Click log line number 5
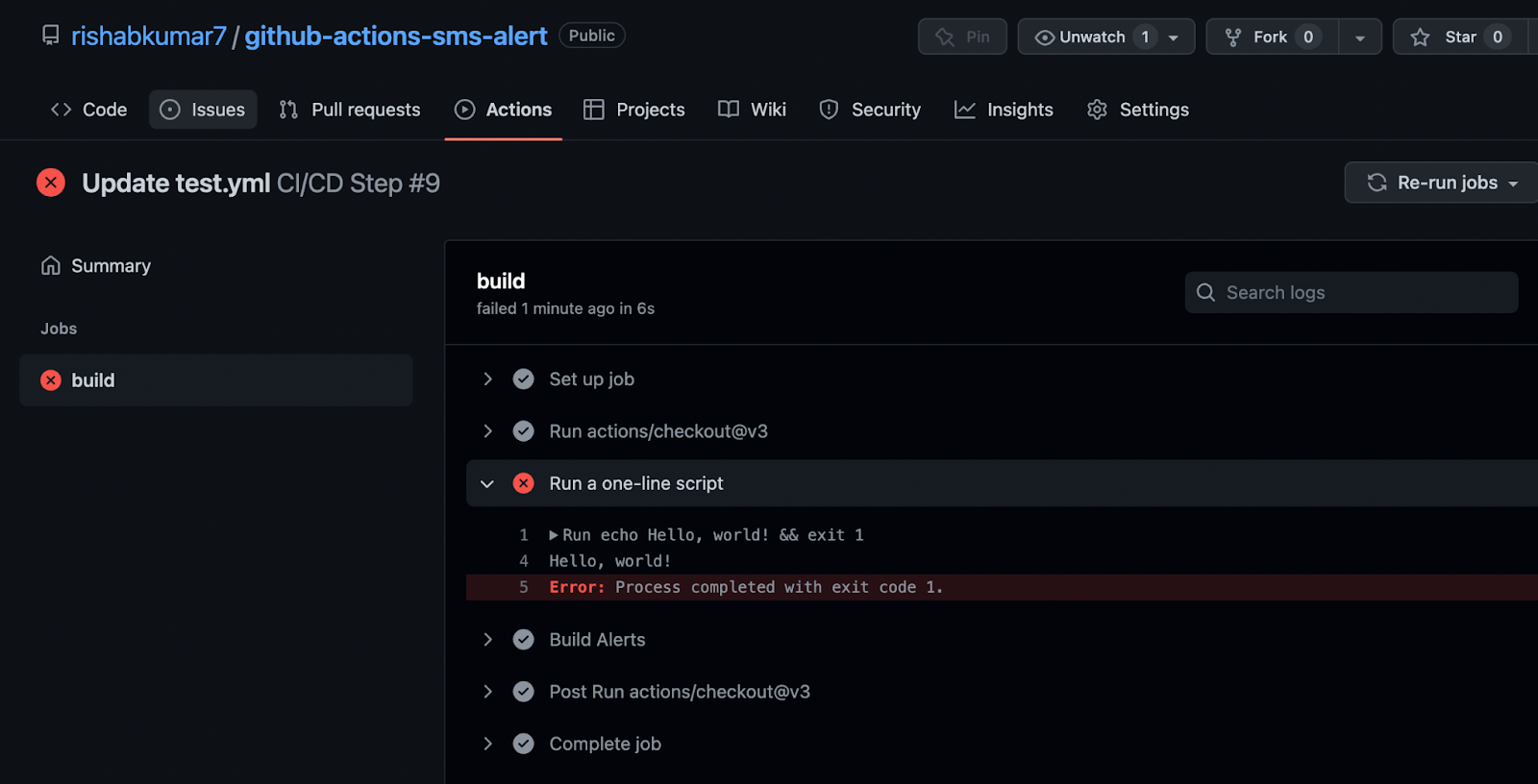 pos(524,587)
